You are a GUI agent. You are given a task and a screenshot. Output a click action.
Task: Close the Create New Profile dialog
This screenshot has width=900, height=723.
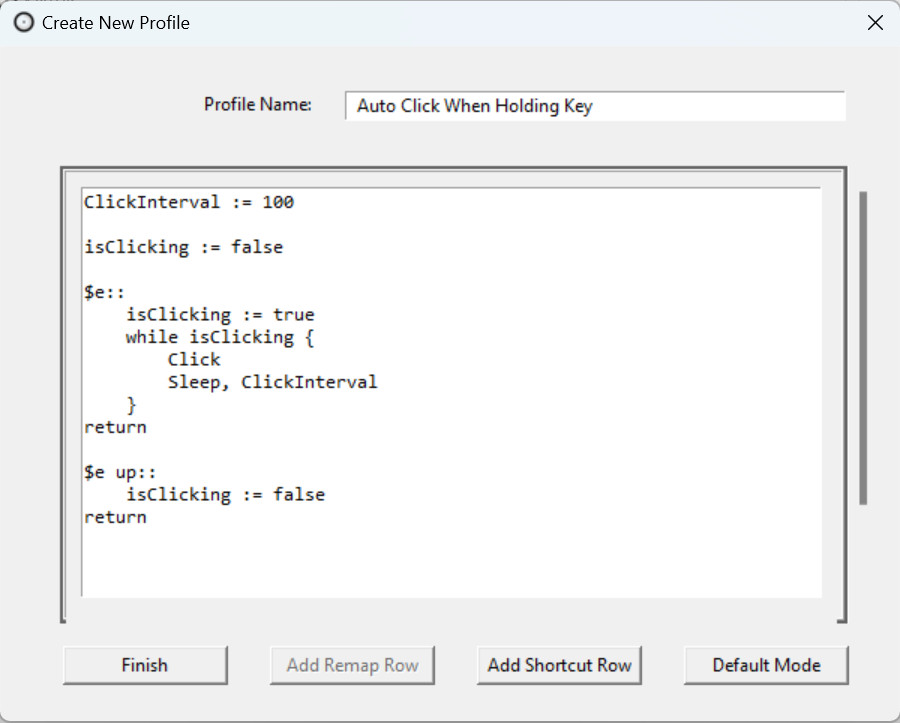click(875, 22)
